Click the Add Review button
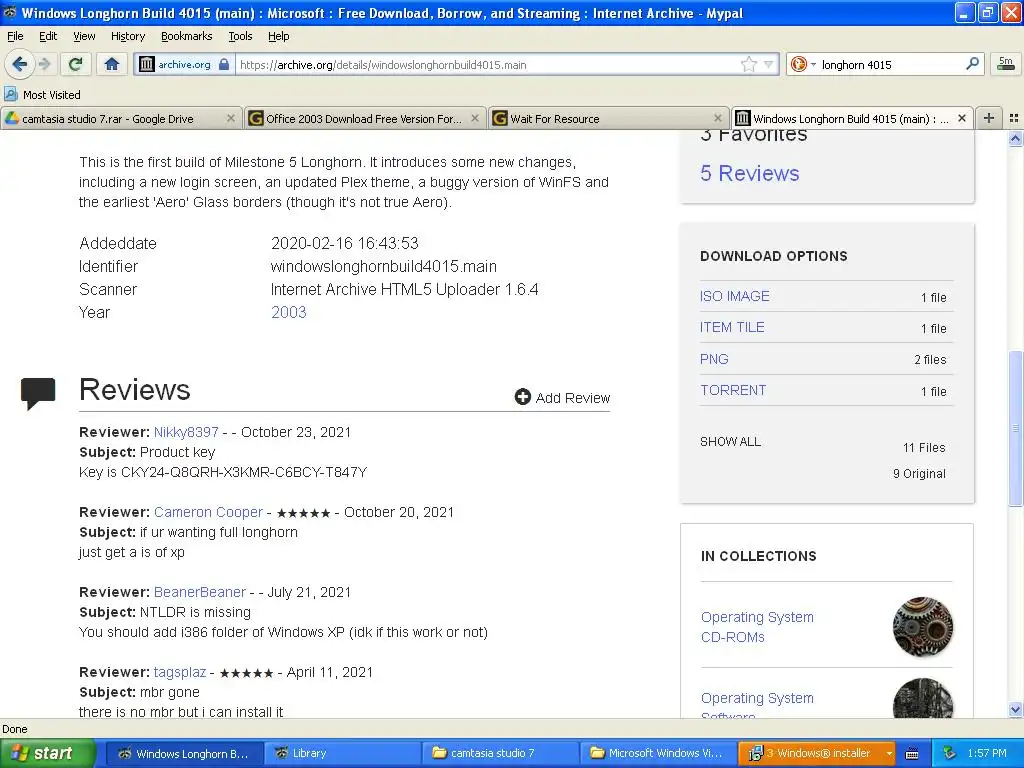The width and height of the screenshot is (1024, 768). click(562, 398)
